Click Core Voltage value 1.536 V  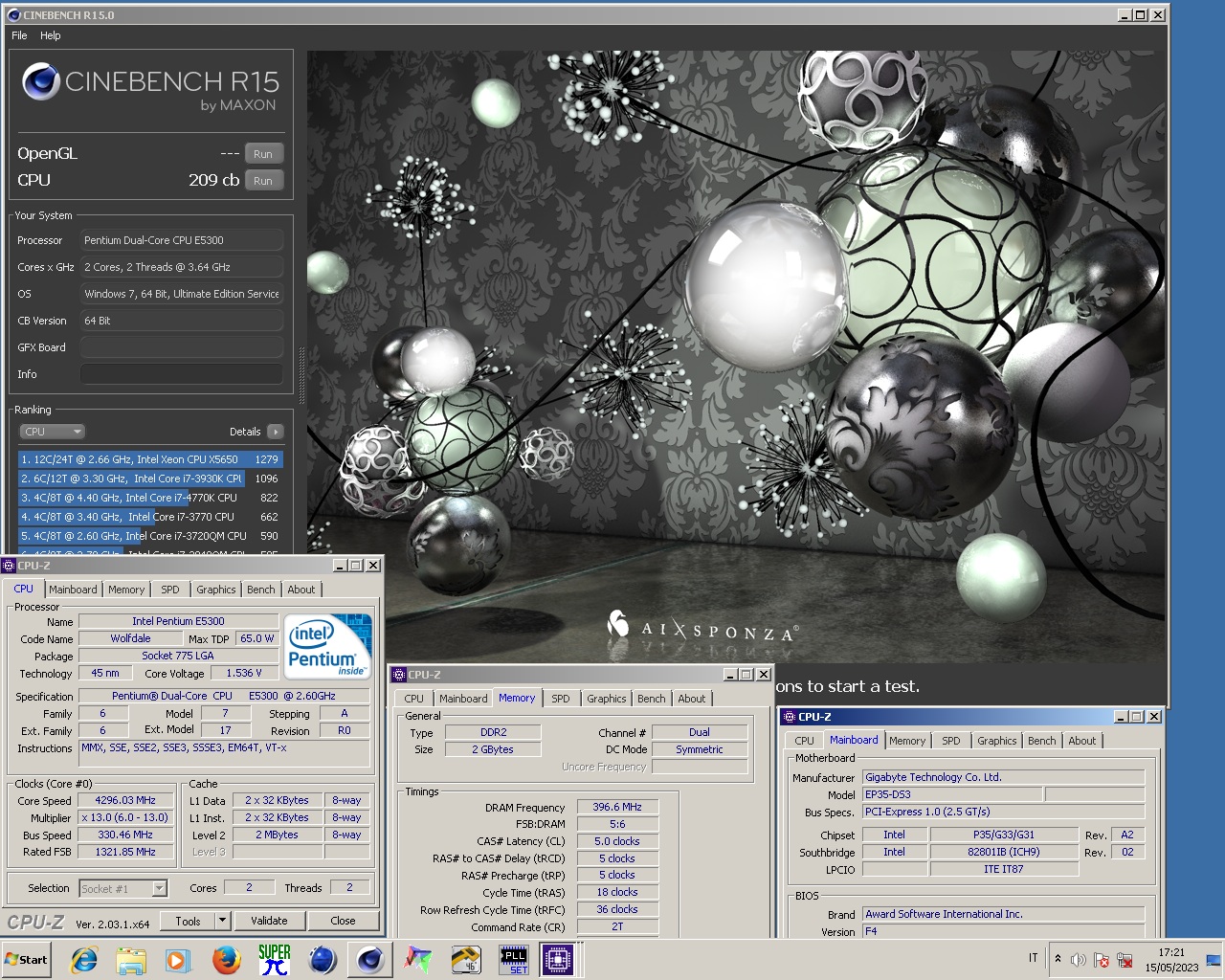click(244, 673)
